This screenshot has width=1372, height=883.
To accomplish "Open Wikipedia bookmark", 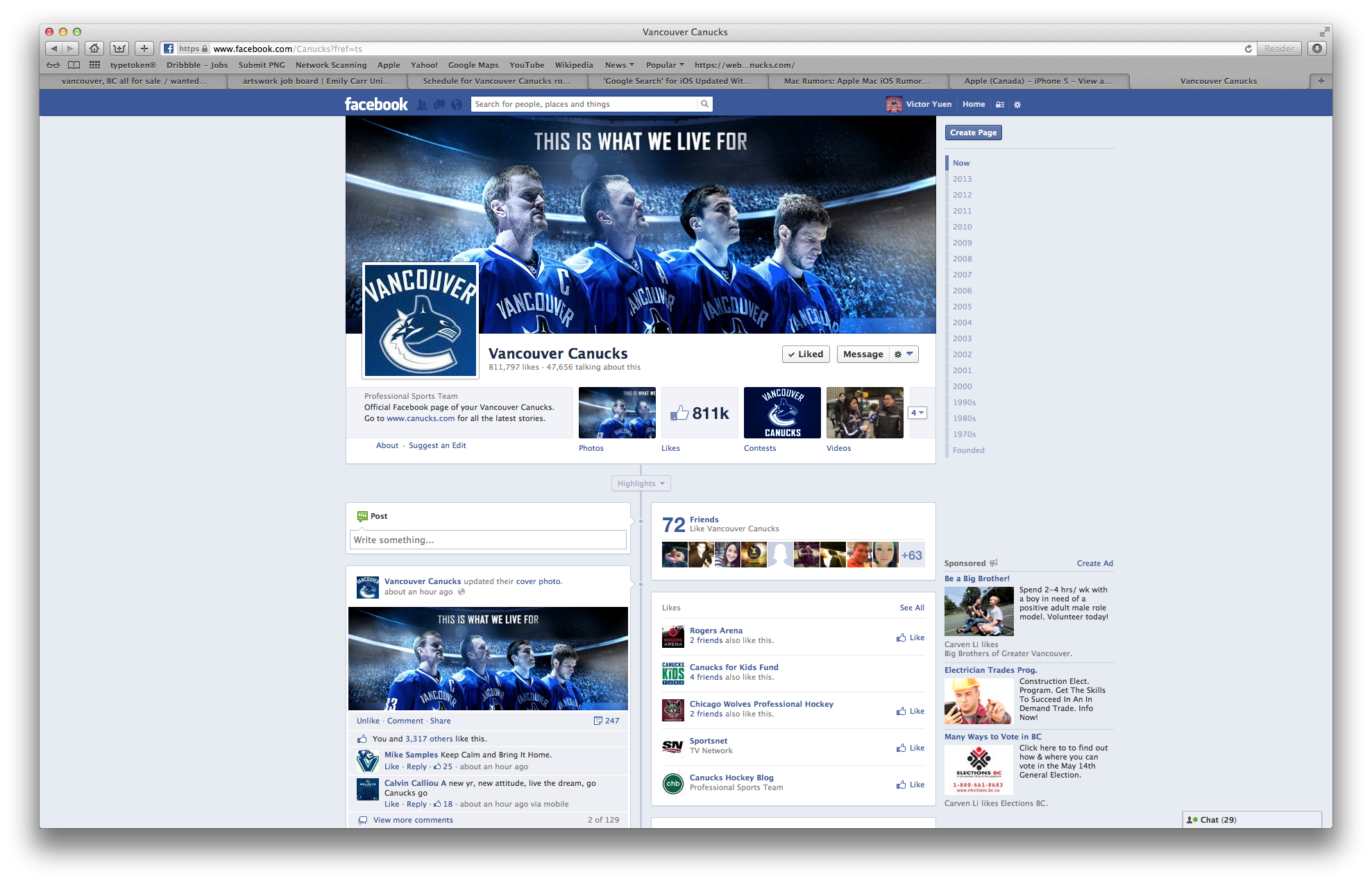I will click(574, 65).
